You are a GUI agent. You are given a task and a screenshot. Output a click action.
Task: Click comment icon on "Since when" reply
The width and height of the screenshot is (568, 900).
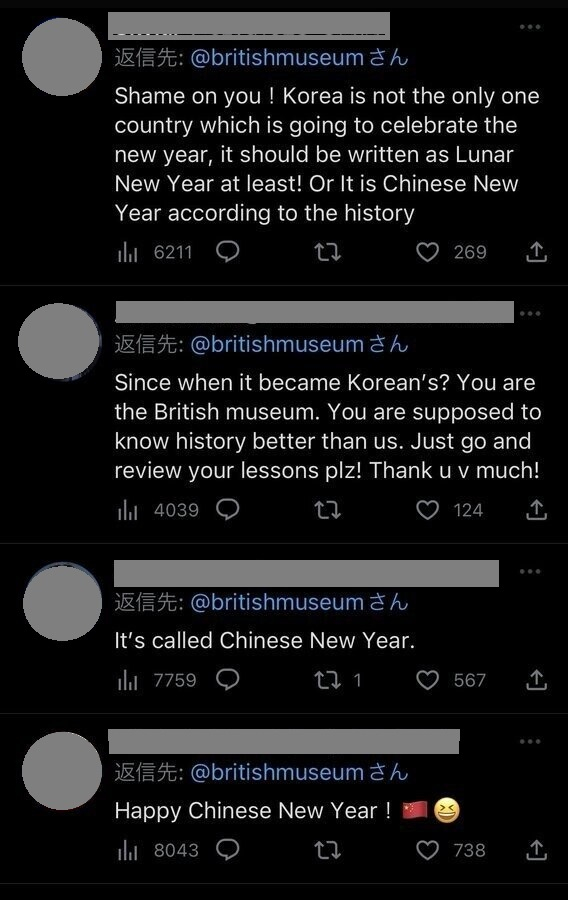[x=227, y=510]
